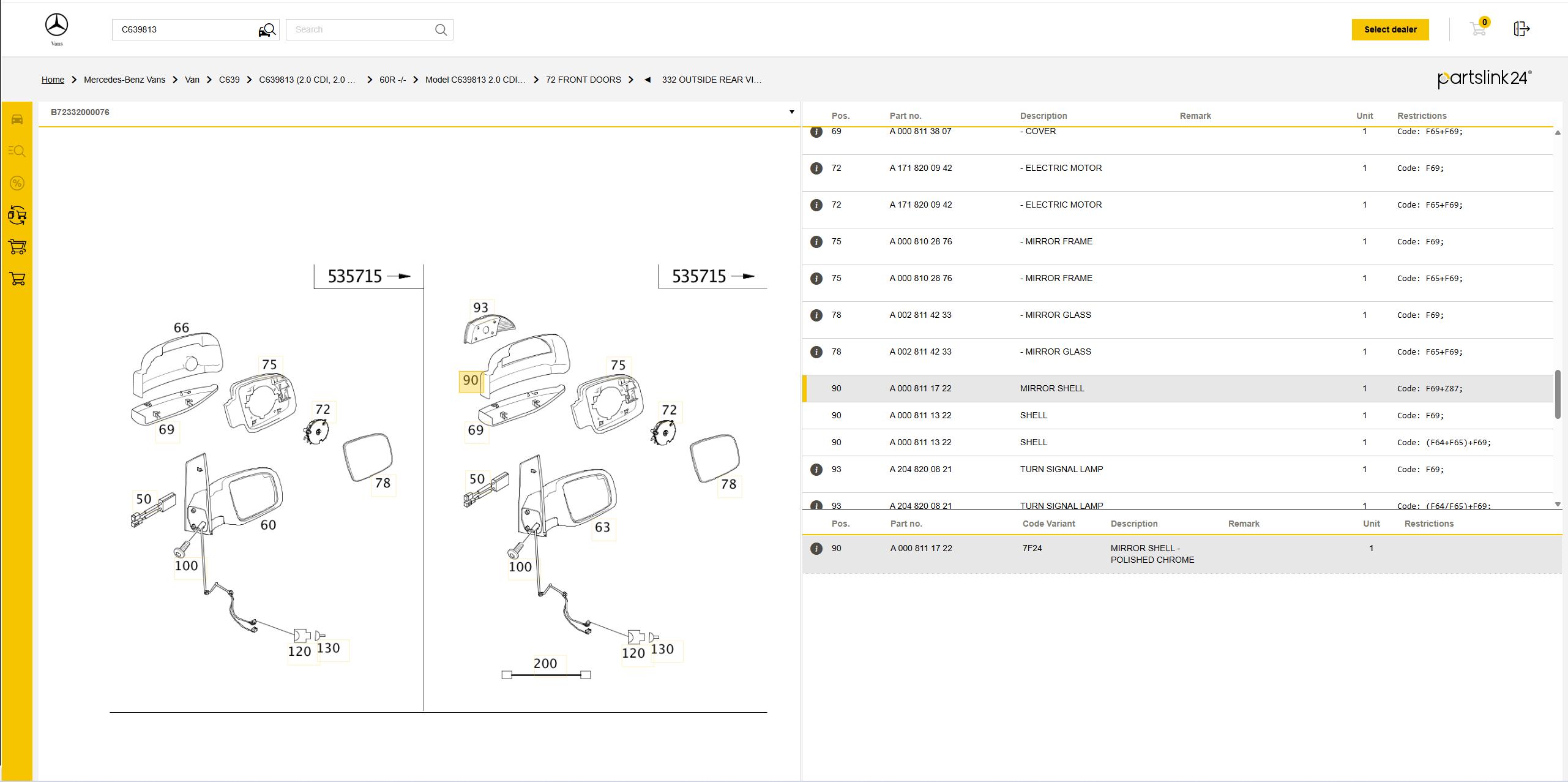Click the percent offers icon in the sidebar
This screenshot has height=782, width=1568.
pyautogui.click(x=17, y=183)
